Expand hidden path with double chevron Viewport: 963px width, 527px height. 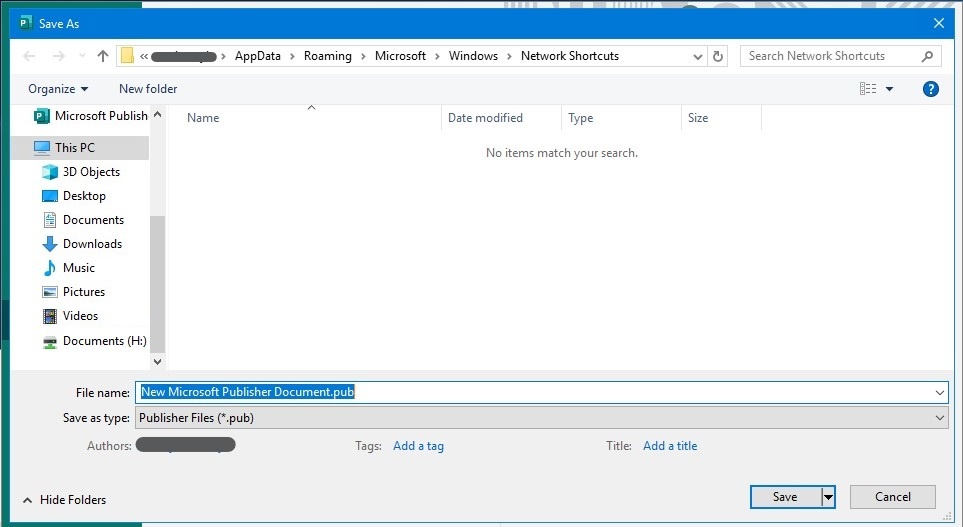tap(144, 56)
